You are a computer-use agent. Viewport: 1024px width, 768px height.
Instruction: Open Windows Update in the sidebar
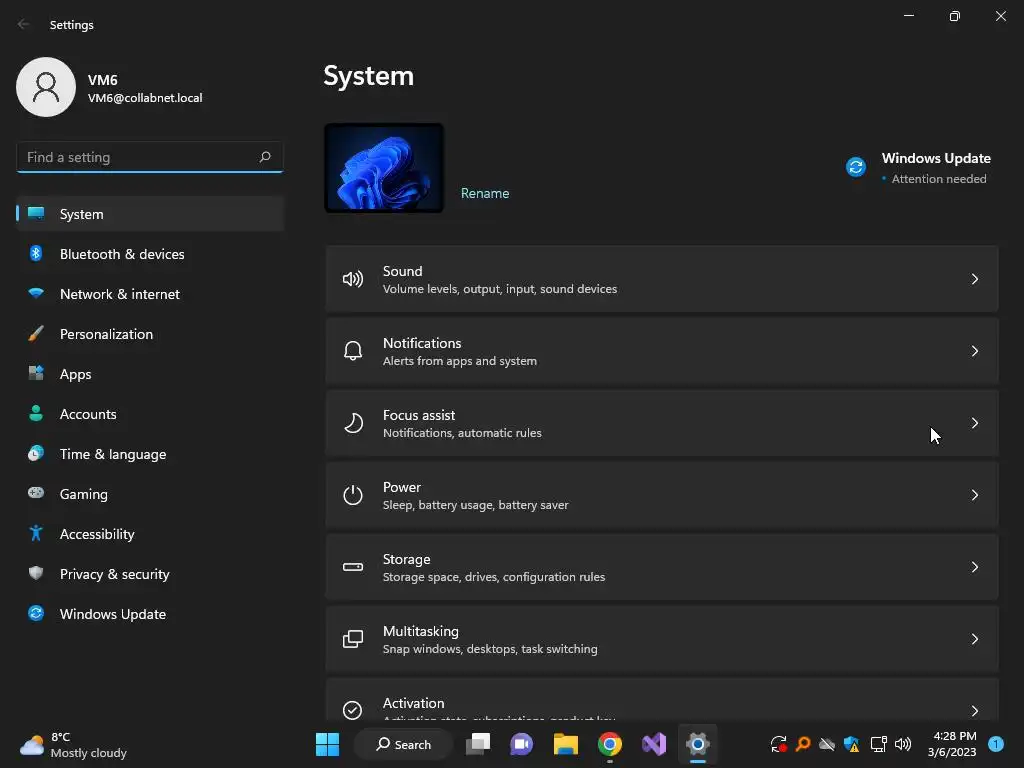150,614
